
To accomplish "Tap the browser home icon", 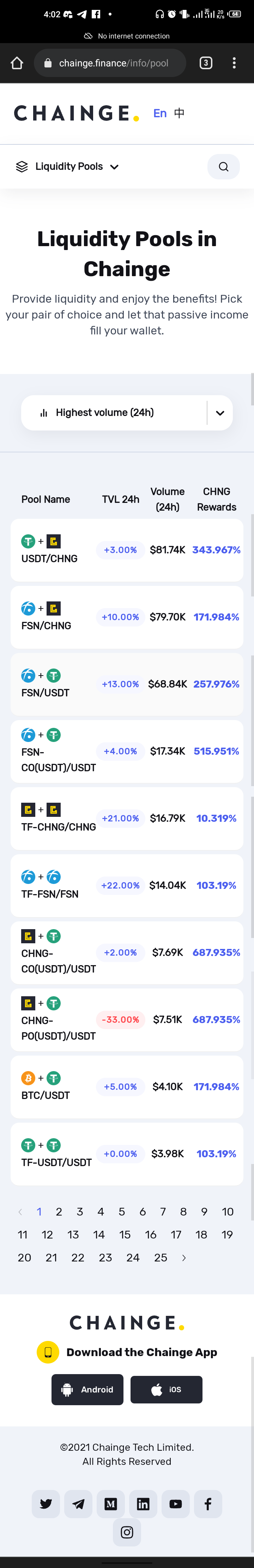I will [x=17, y=63].
